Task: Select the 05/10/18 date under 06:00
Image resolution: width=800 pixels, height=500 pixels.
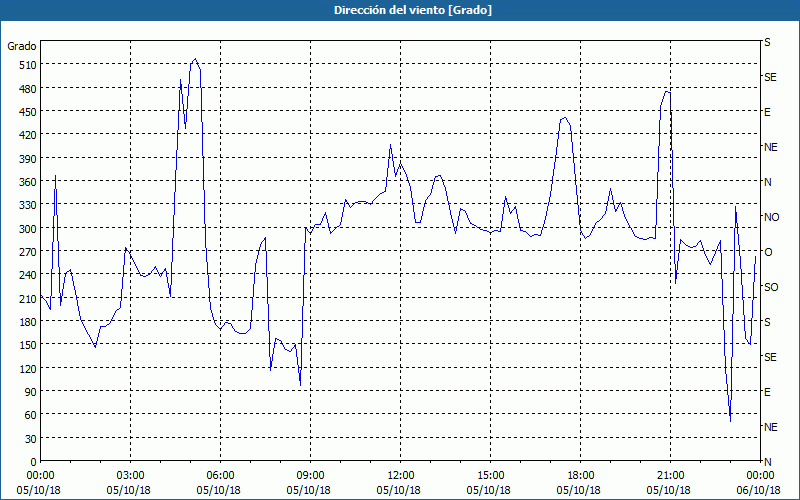Action: point(218,490)
